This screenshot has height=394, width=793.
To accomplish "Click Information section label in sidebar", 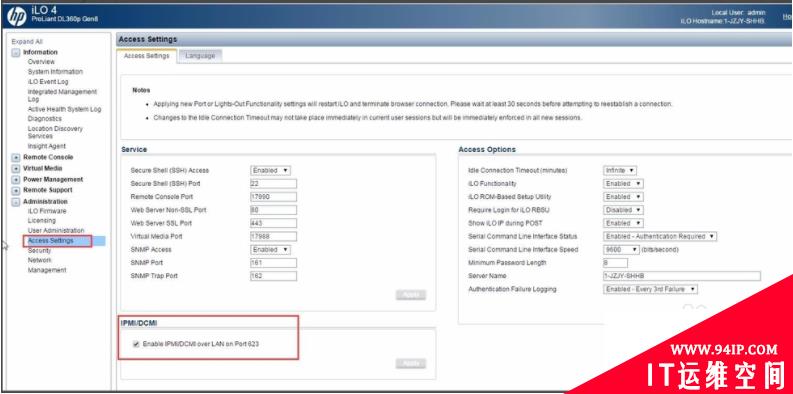I will coord(40,52).
